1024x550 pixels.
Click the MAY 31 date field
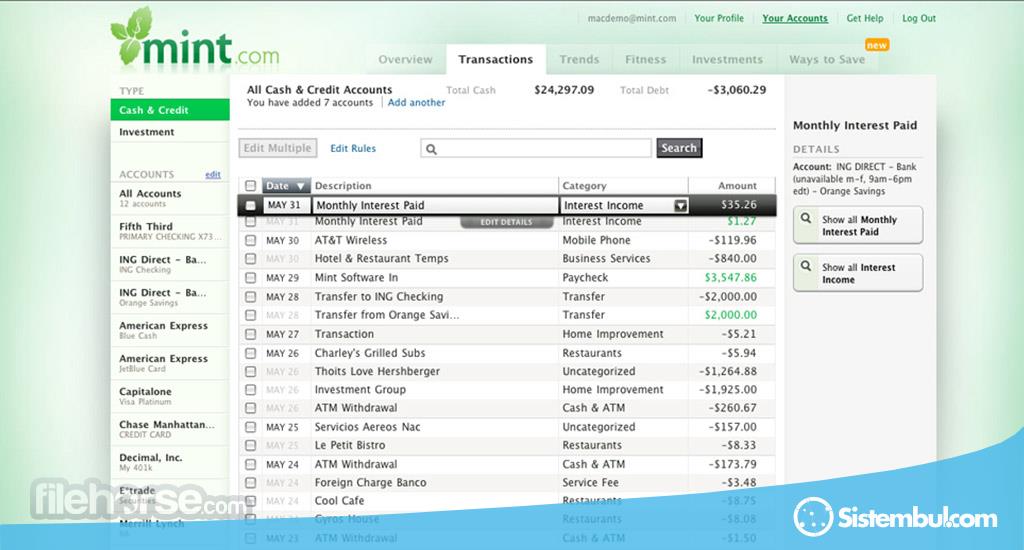tap(286, 205)
